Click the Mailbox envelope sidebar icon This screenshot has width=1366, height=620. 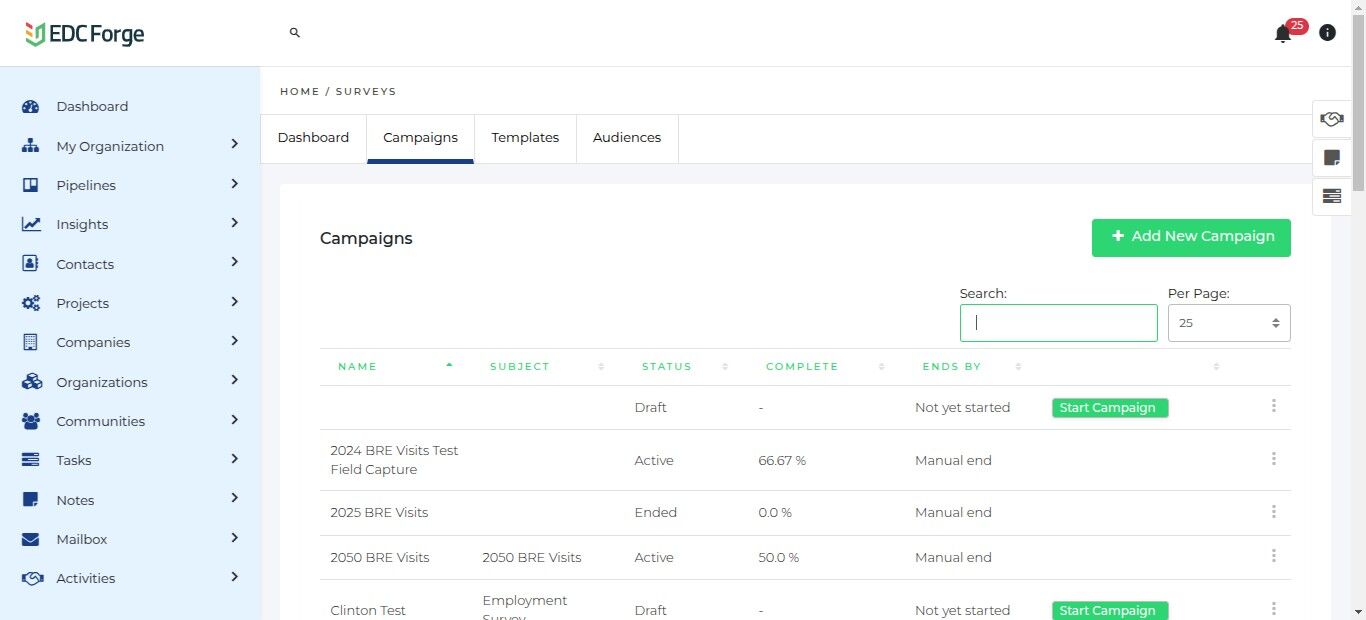click(x=31, y=540)
